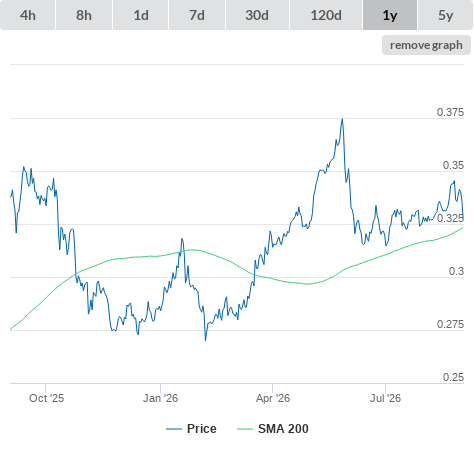
Task: Click the green line swatch beside SMA 200
Action: [x=245, y=429]
